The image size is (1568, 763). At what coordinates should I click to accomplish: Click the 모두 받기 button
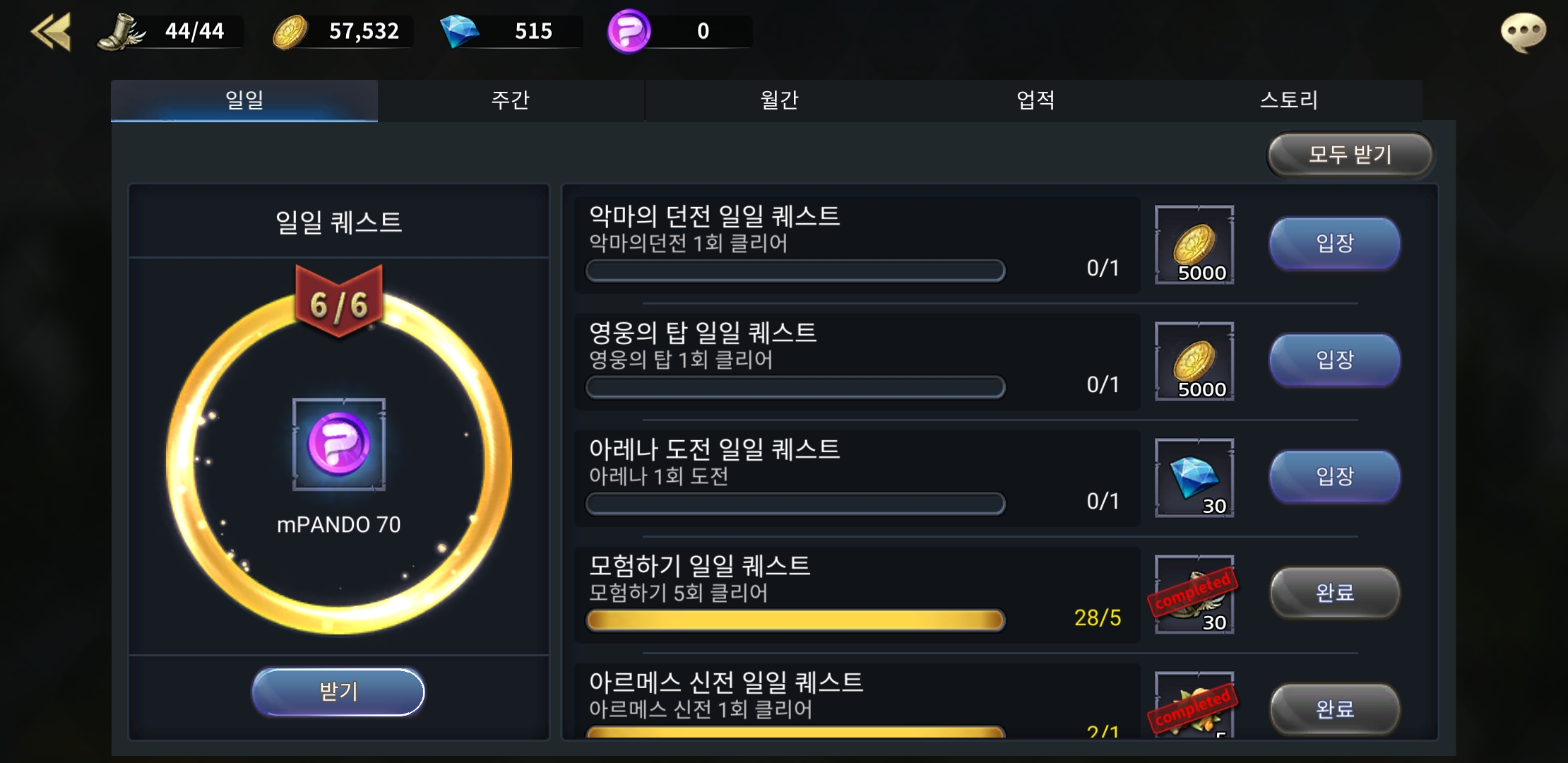point(1350,155)
